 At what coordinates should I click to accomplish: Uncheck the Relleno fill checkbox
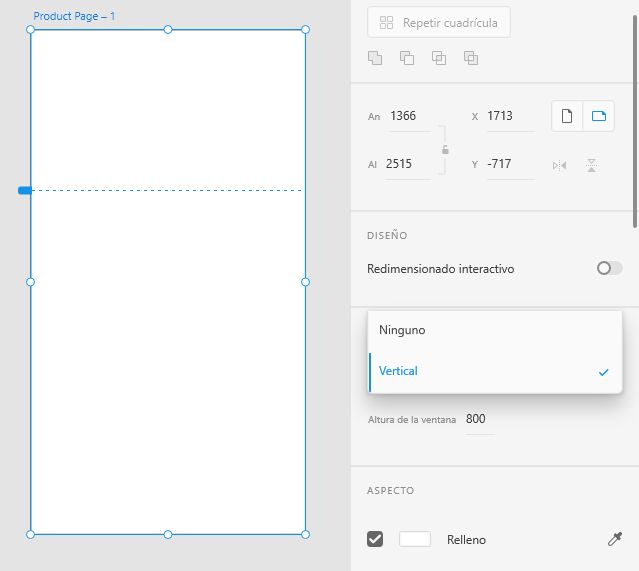coord(375,539)
